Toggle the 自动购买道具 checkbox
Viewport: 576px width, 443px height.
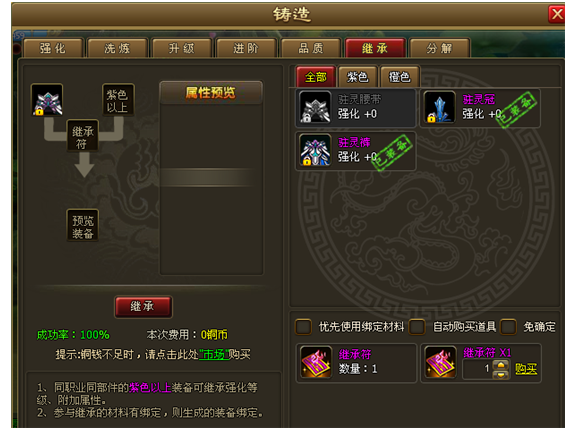point(417,327)
